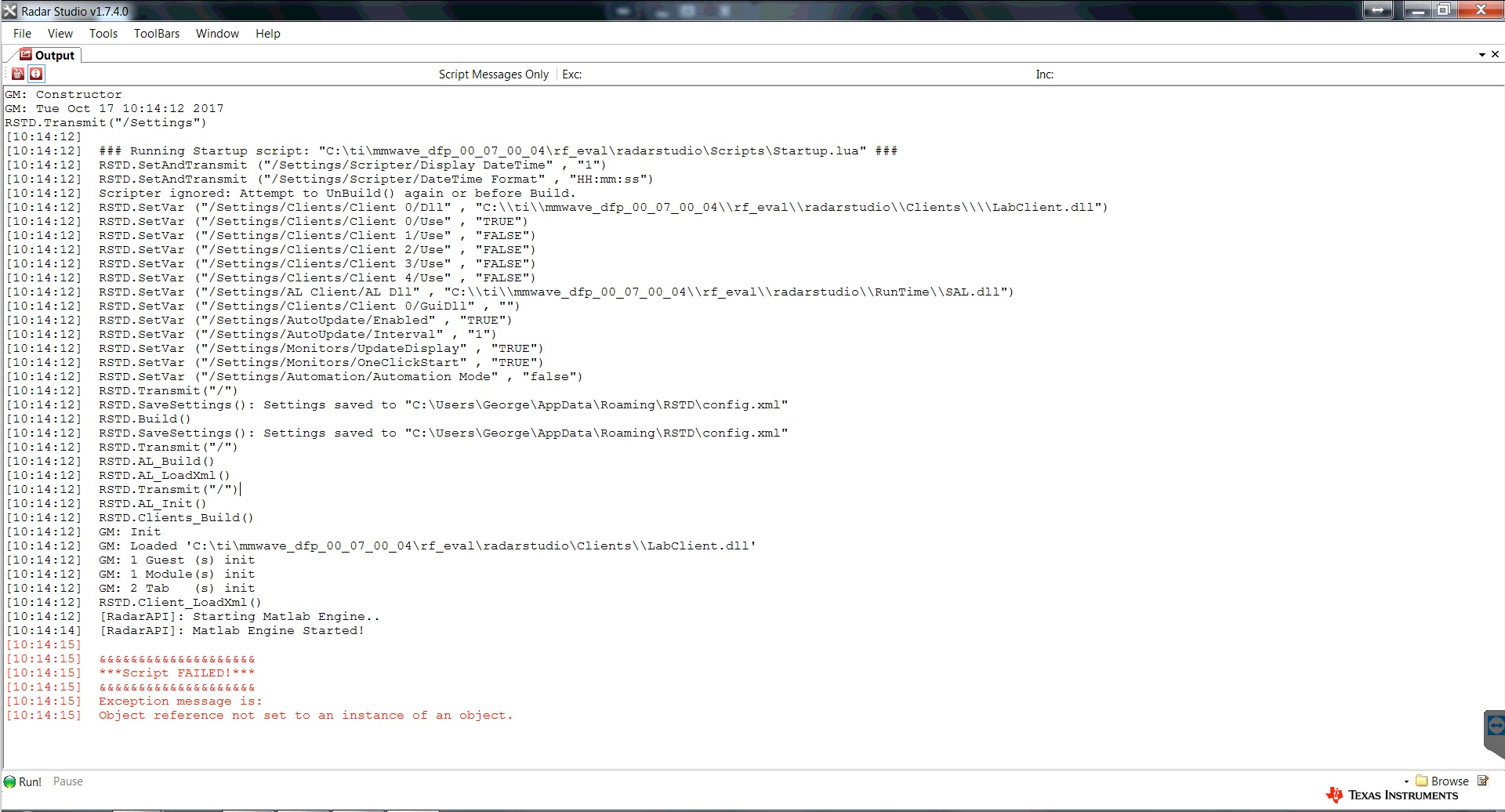
Task: Click Script Messages Only option
Action: [494, 74]
